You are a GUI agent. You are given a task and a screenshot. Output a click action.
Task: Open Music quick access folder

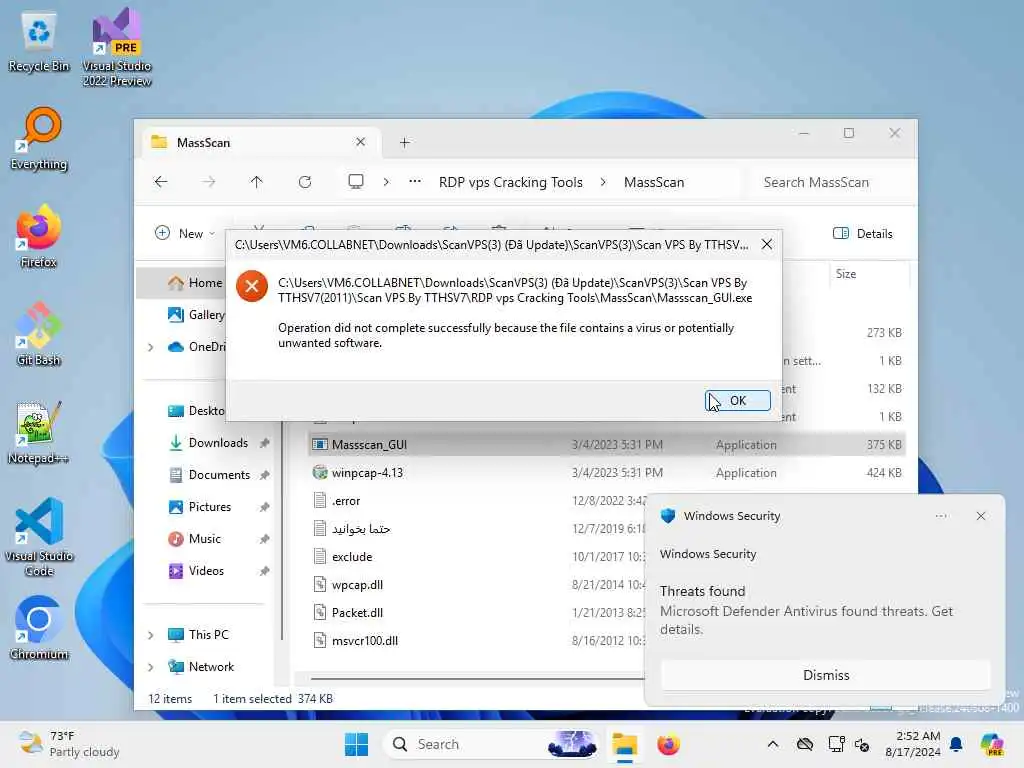tap(204, 539)
